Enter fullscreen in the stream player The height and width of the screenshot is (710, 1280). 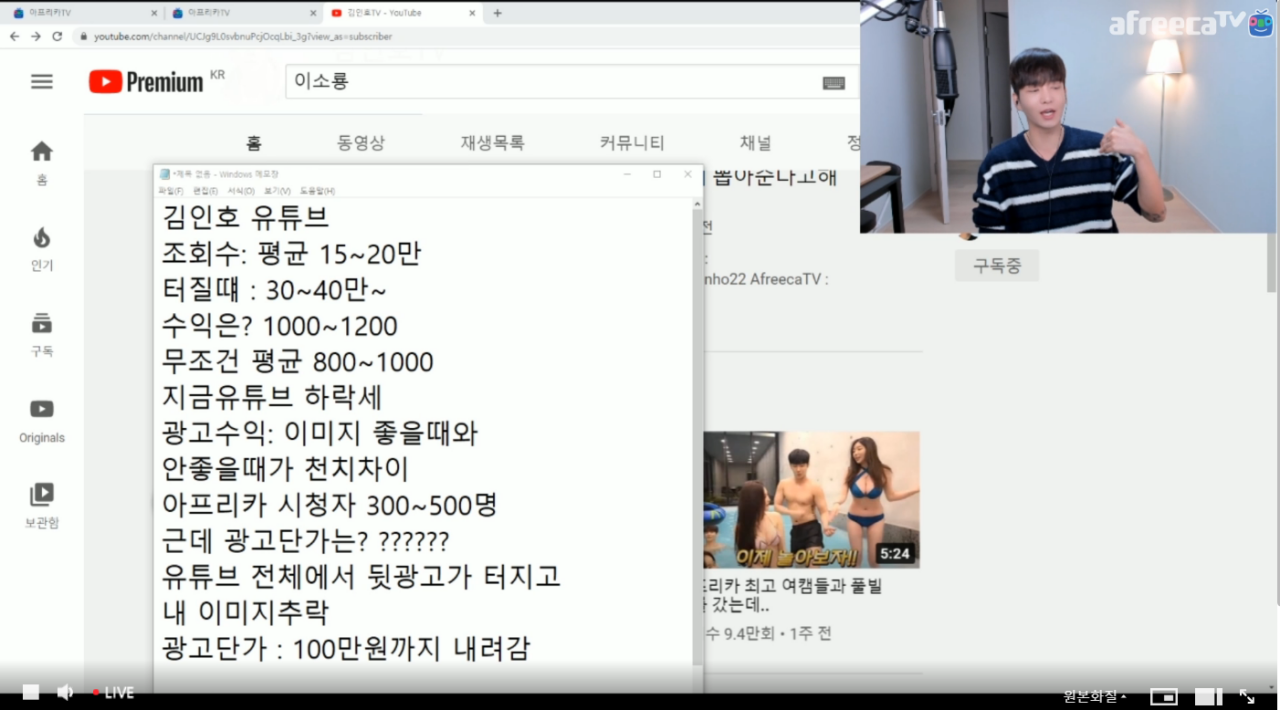click(x=1247, y=696)
